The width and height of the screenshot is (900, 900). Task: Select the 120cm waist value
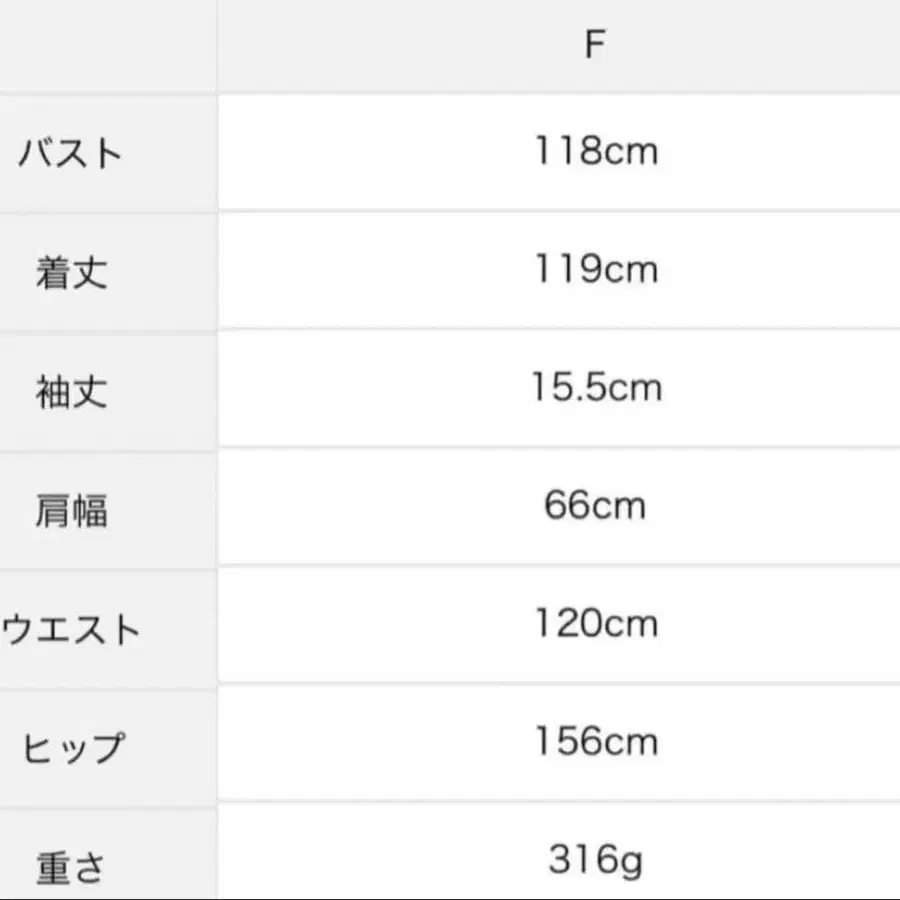(x=596, y=623)
